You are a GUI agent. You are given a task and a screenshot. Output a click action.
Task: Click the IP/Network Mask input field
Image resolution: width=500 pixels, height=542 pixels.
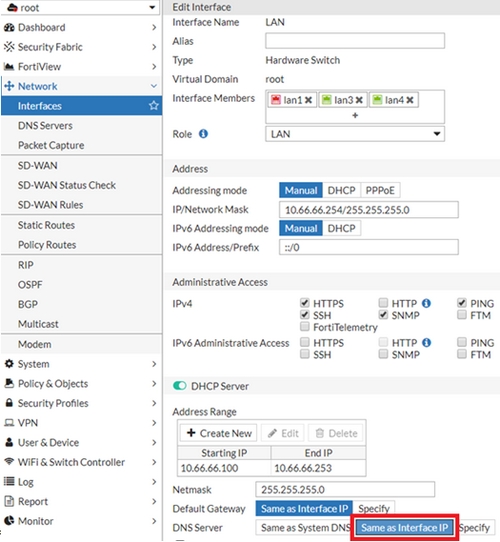(x=369, y=210)
